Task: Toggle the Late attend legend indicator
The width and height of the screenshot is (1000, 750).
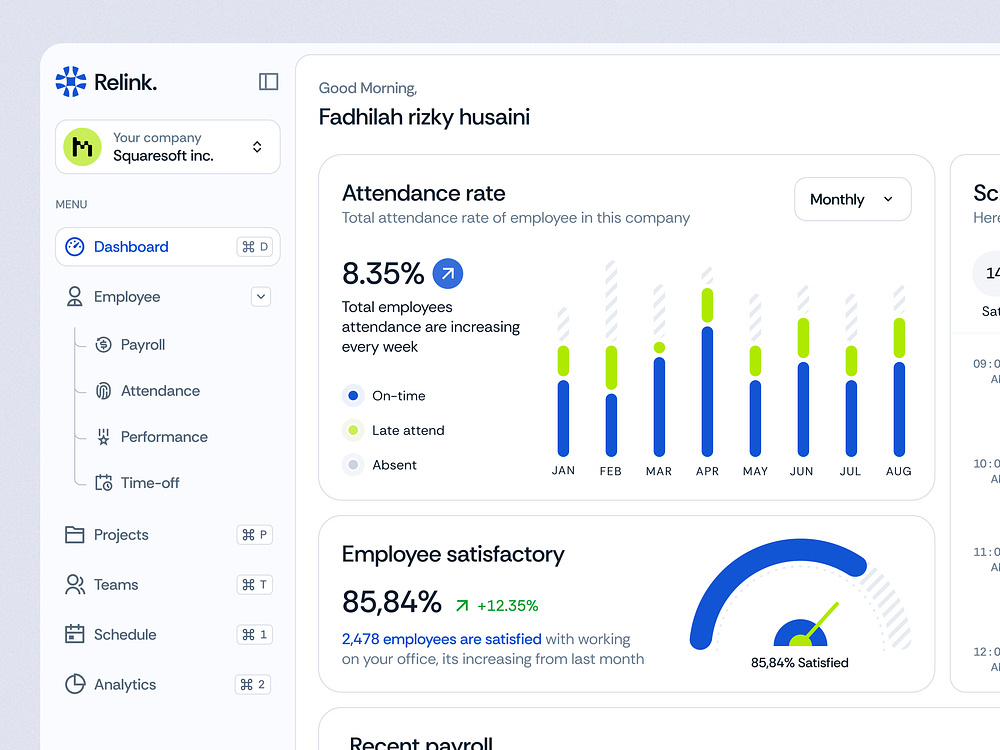Action: click(x=352, y=430)
